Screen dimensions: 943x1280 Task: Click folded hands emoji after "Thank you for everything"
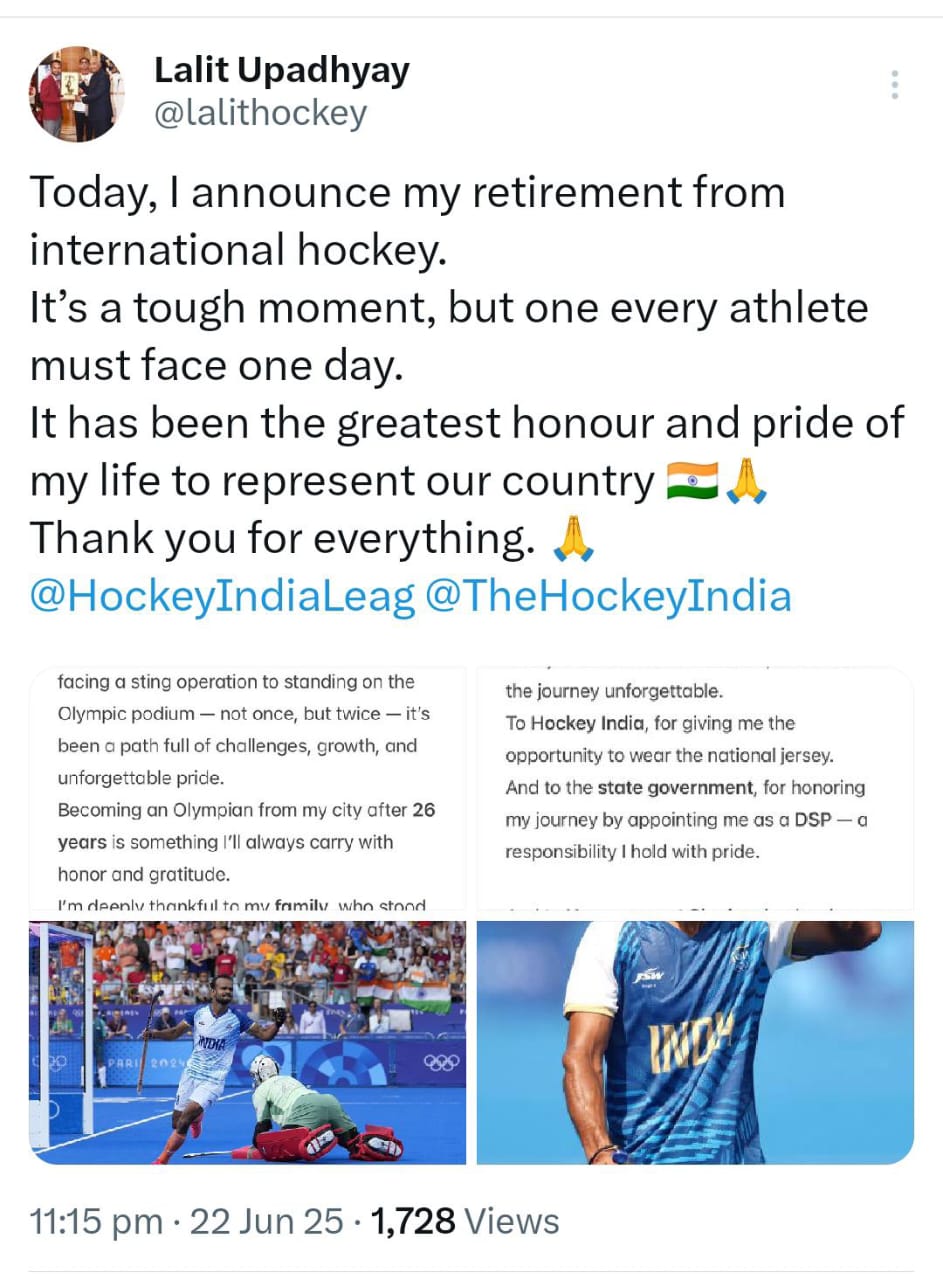point(573,539)
